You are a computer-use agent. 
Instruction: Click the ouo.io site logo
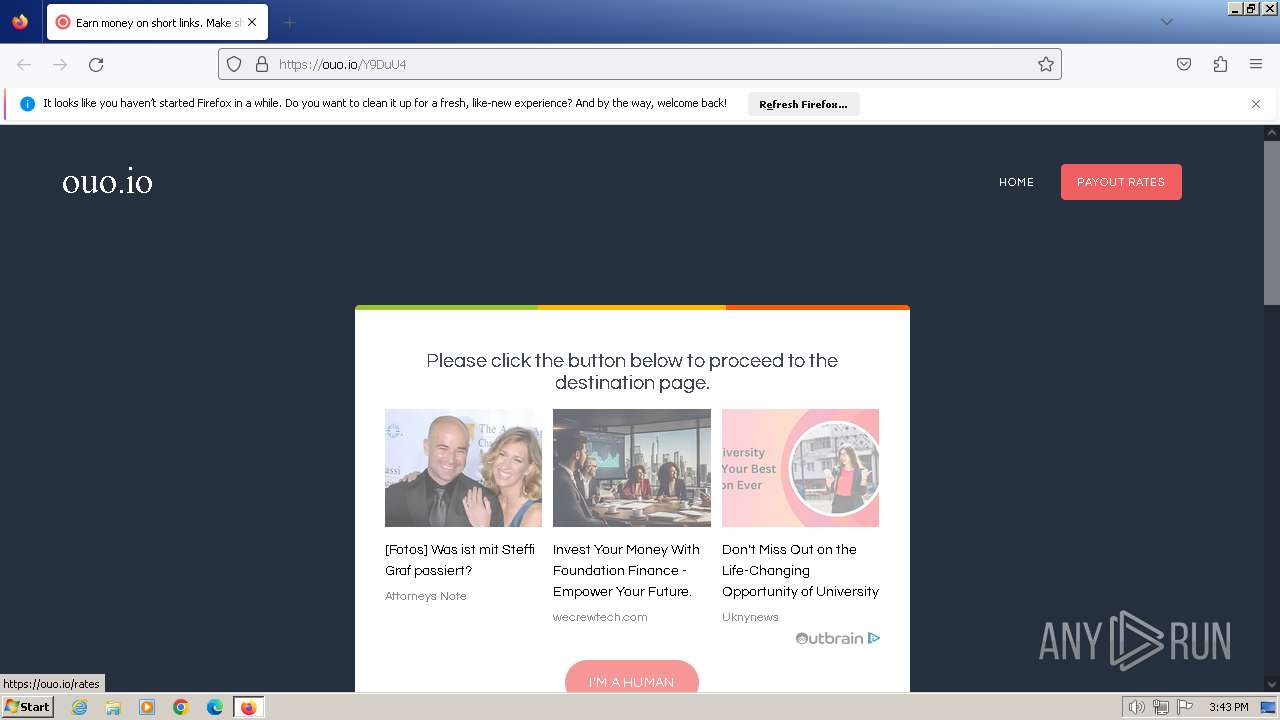(107, 182)
